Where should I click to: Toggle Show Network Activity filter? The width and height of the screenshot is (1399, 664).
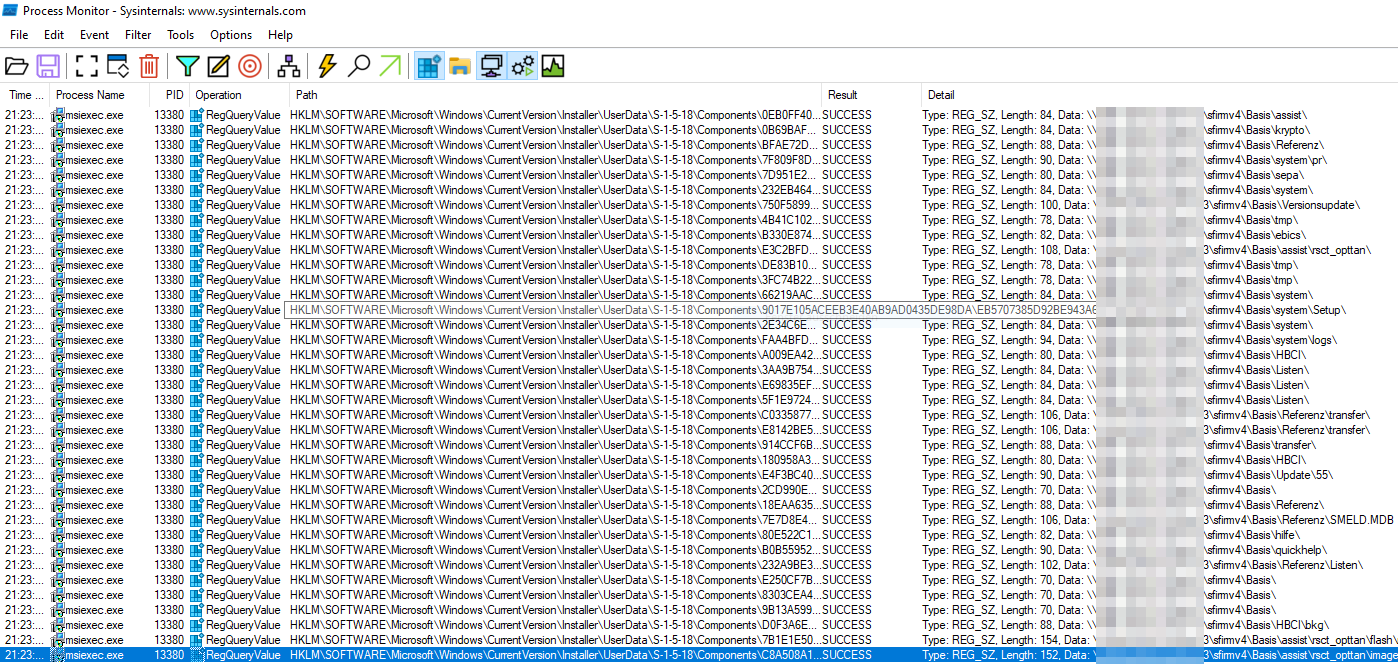click(491, 66)
